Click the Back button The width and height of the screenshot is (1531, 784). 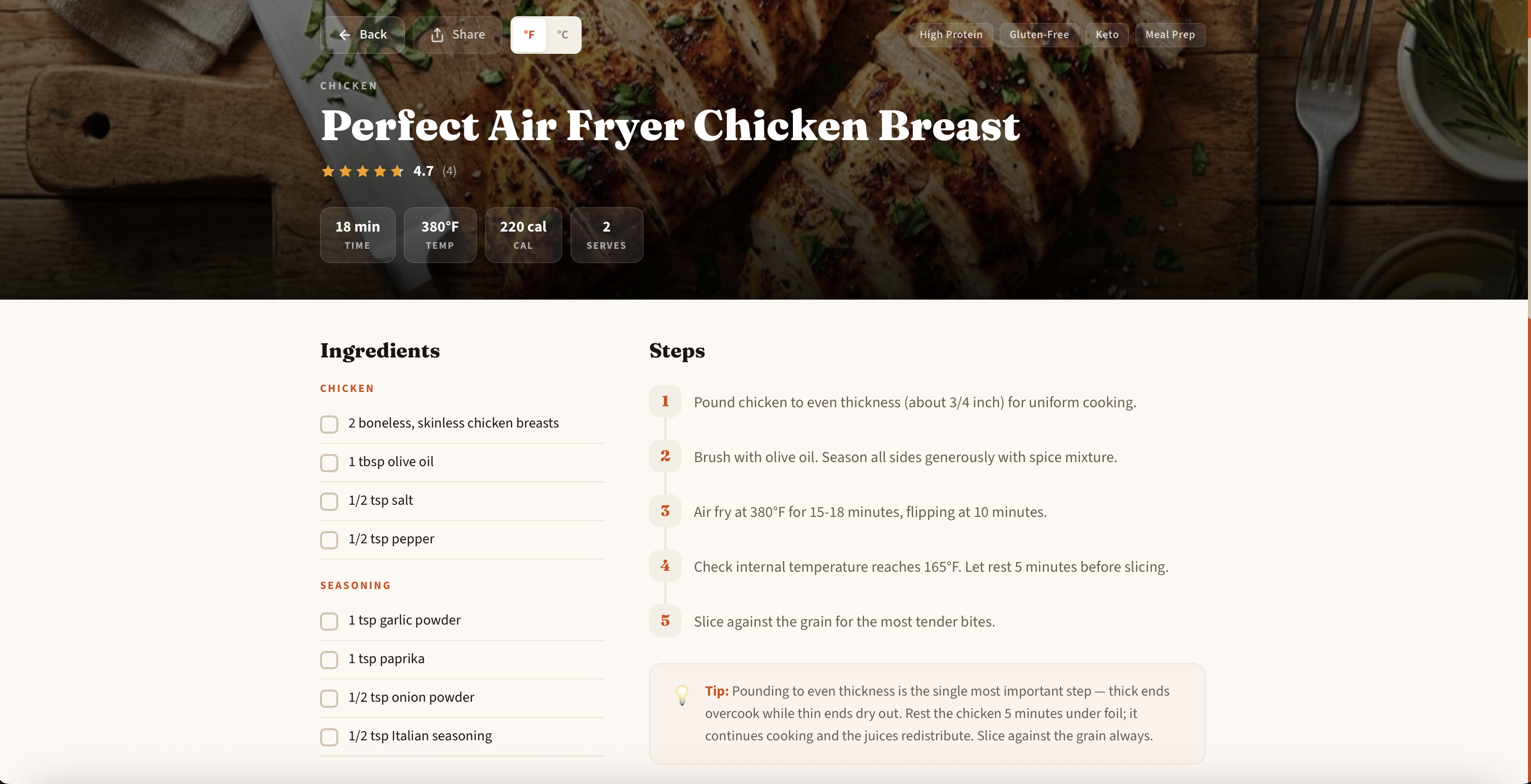(x=363, y=35)
